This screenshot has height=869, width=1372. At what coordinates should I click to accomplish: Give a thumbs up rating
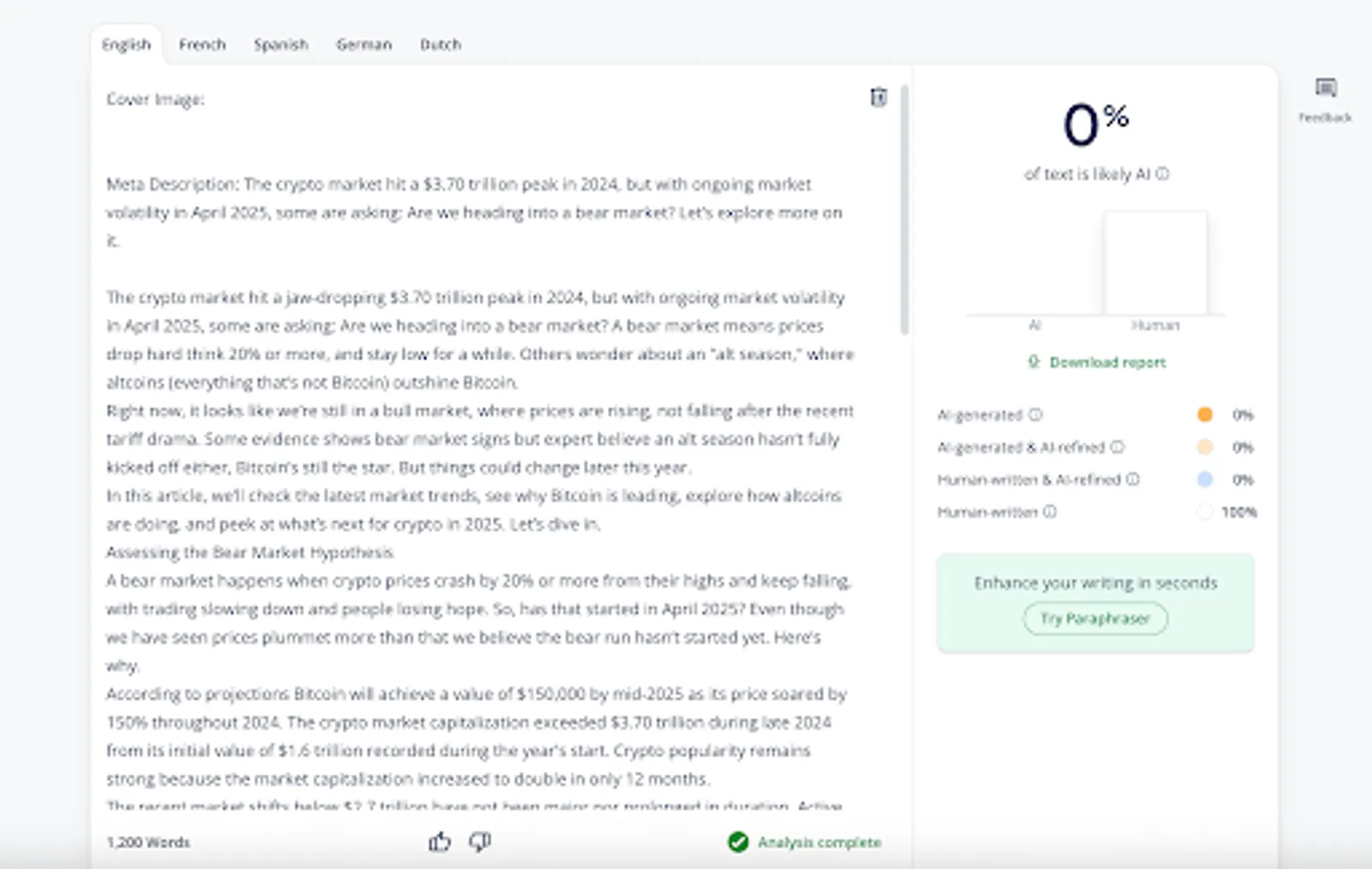[440, 842]
